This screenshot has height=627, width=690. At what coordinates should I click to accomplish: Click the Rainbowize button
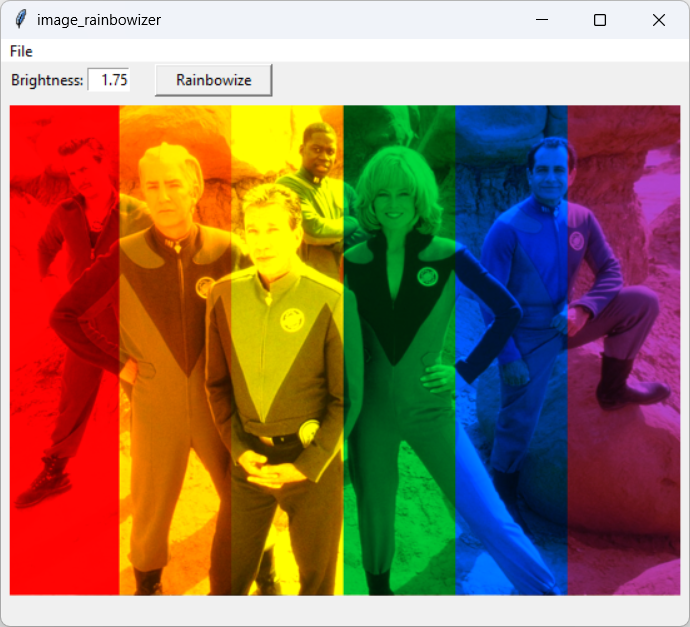coord(213,80)
